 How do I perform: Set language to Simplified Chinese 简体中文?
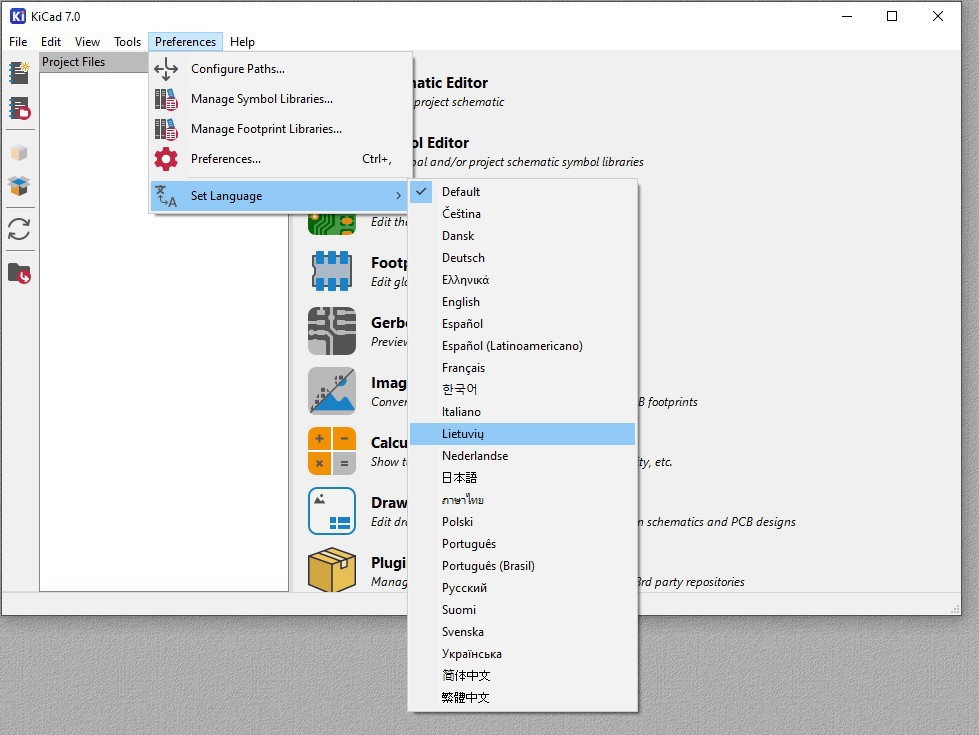pyautogui.click(x=523, y=676)
